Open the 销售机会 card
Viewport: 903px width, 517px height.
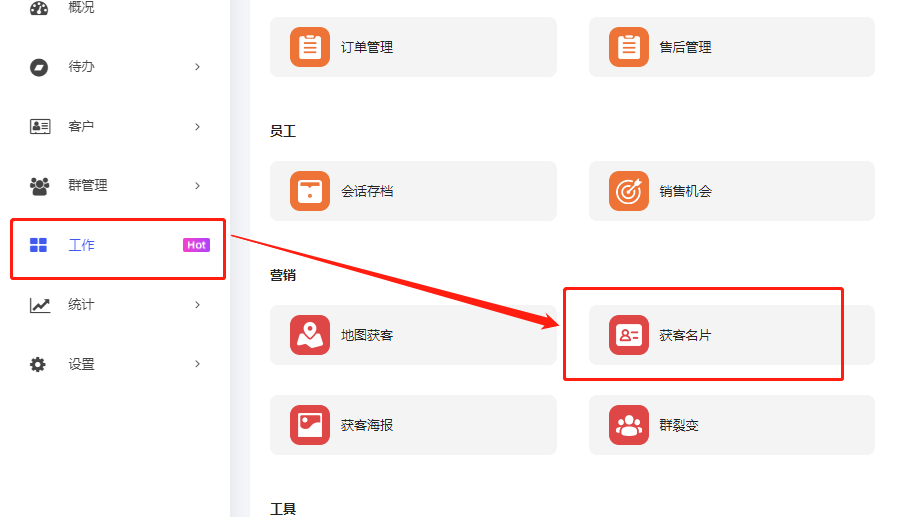[x=732, y=191]
